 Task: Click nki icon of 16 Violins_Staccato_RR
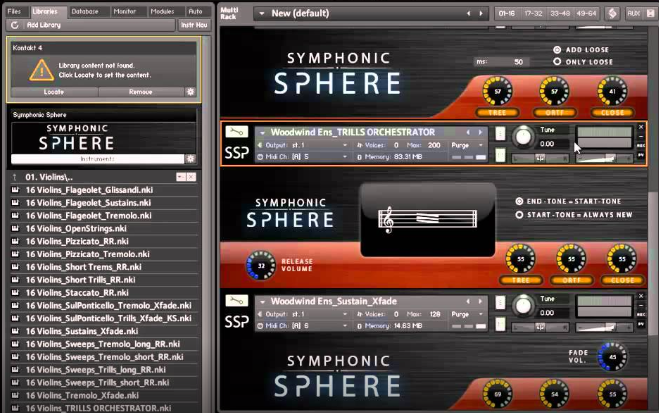[16, 292]
